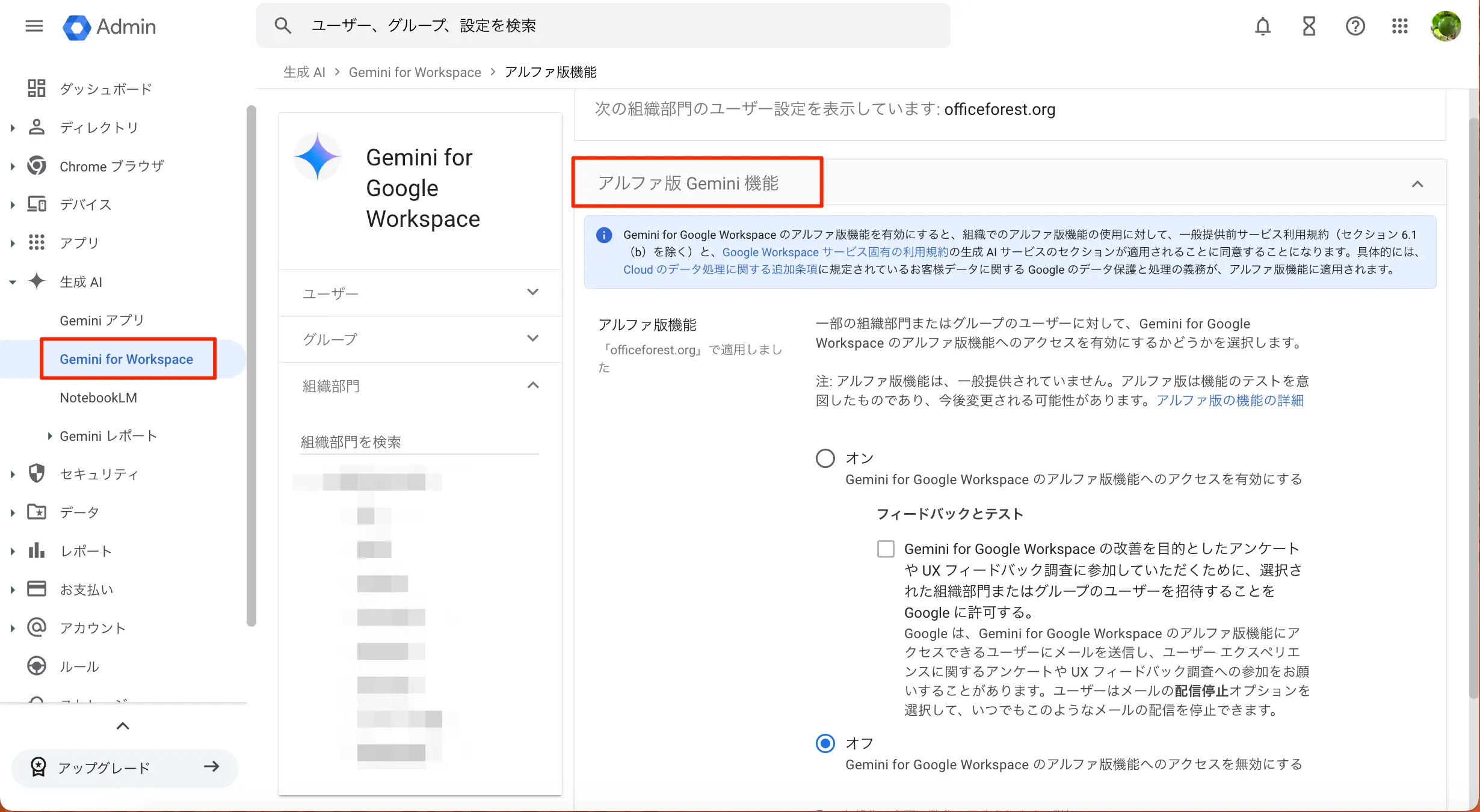Screen dimensions: 1480x812
Task: Click the アップグレード badge icon
Action: (38, 767)
